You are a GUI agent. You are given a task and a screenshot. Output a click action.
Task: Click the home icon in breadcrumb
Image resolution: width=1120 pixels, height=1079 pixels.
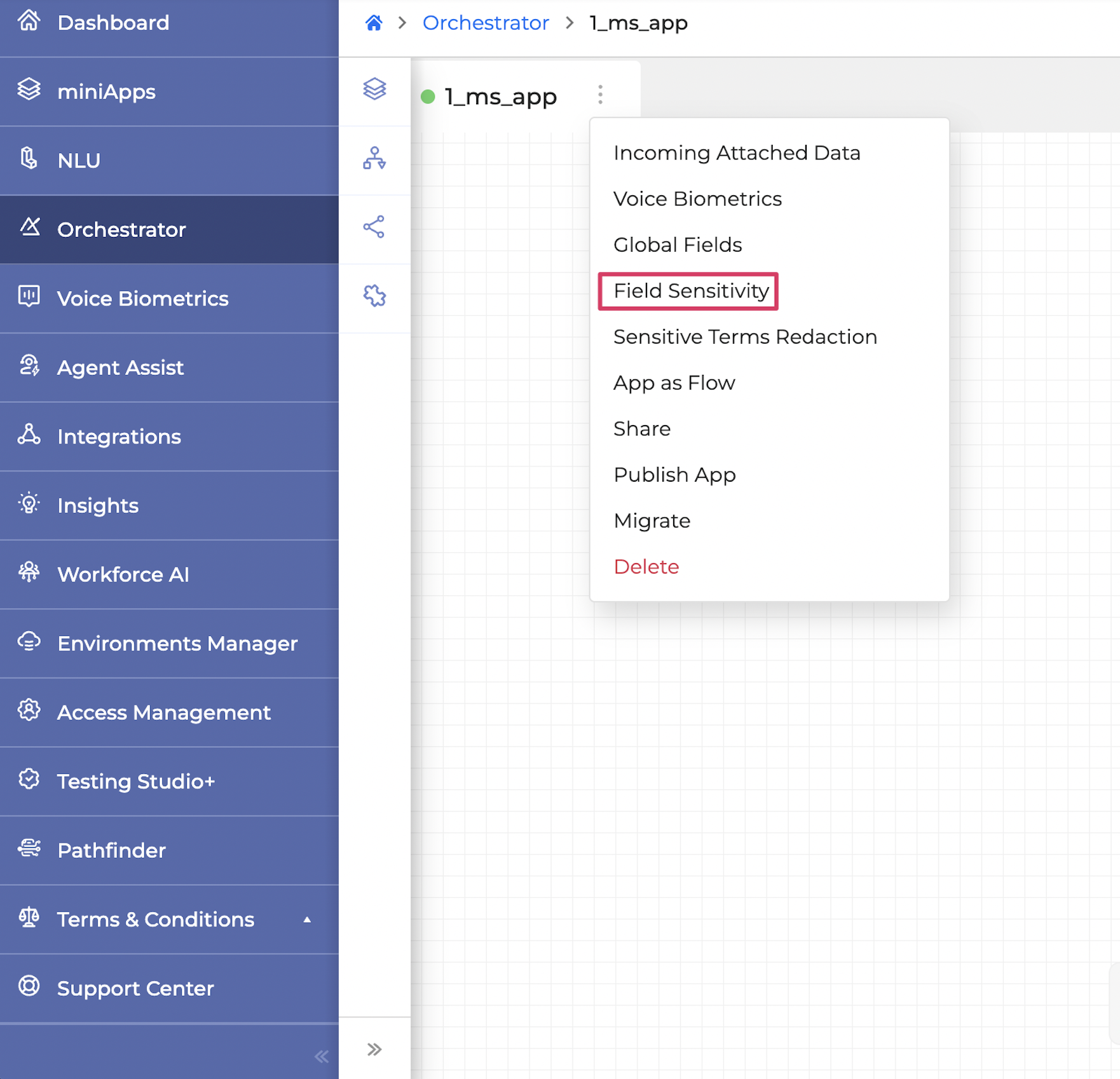374,24
